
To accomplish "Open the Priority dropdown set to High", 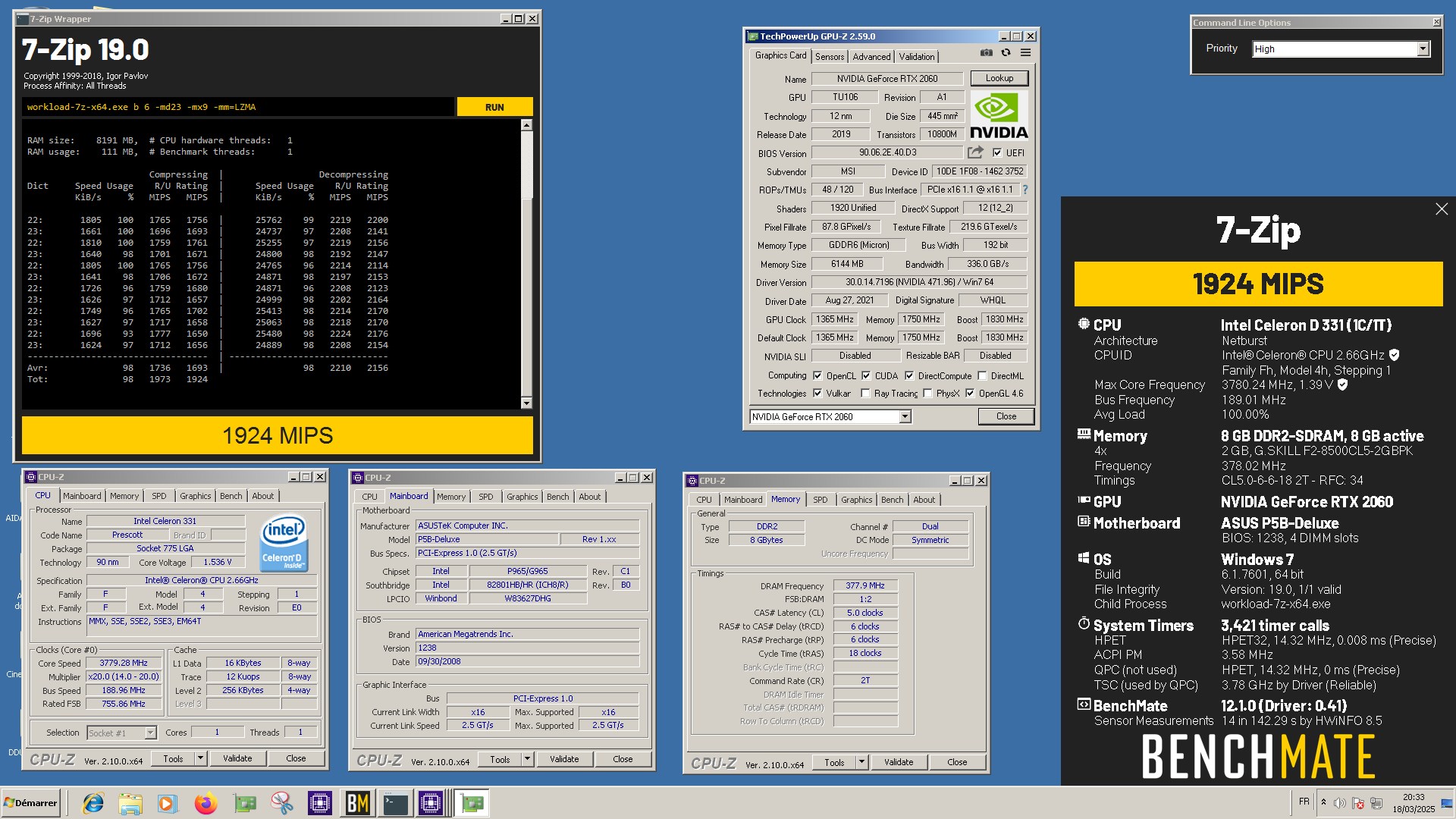I will [x=1423, y=49].
